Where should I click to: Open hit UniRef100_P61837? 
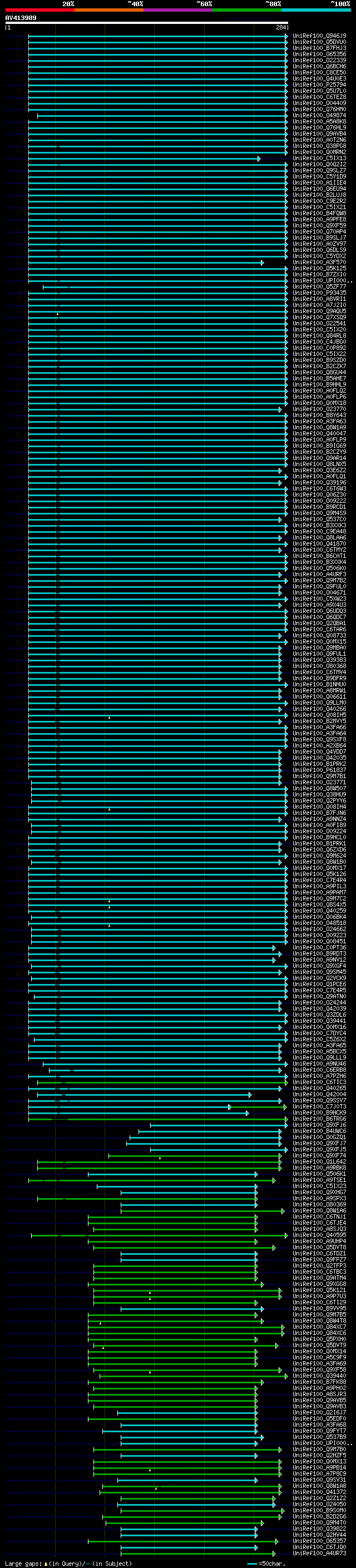point(319,770)
